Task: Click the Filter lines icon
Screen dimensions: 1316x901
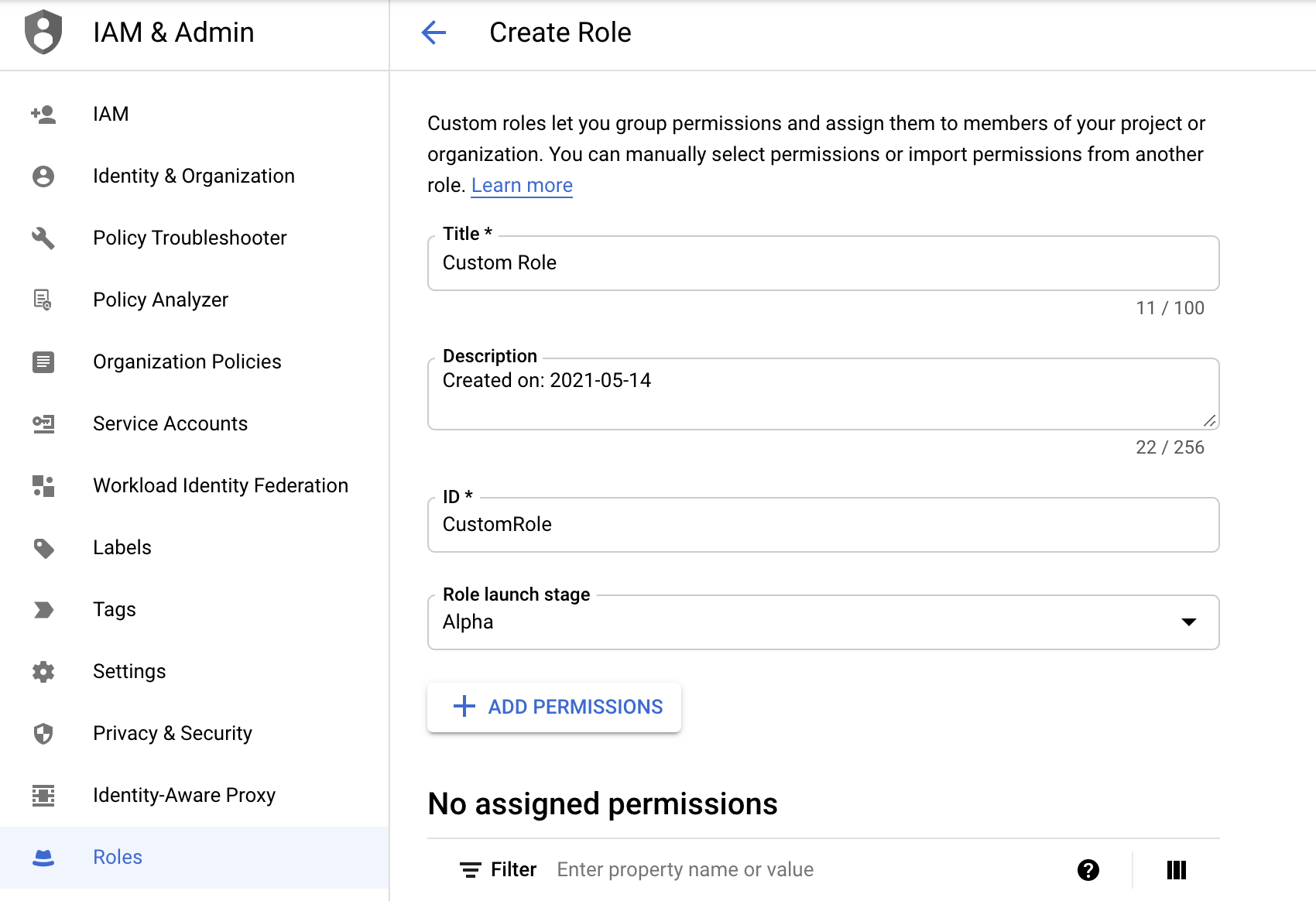Action: click(470, 870)
